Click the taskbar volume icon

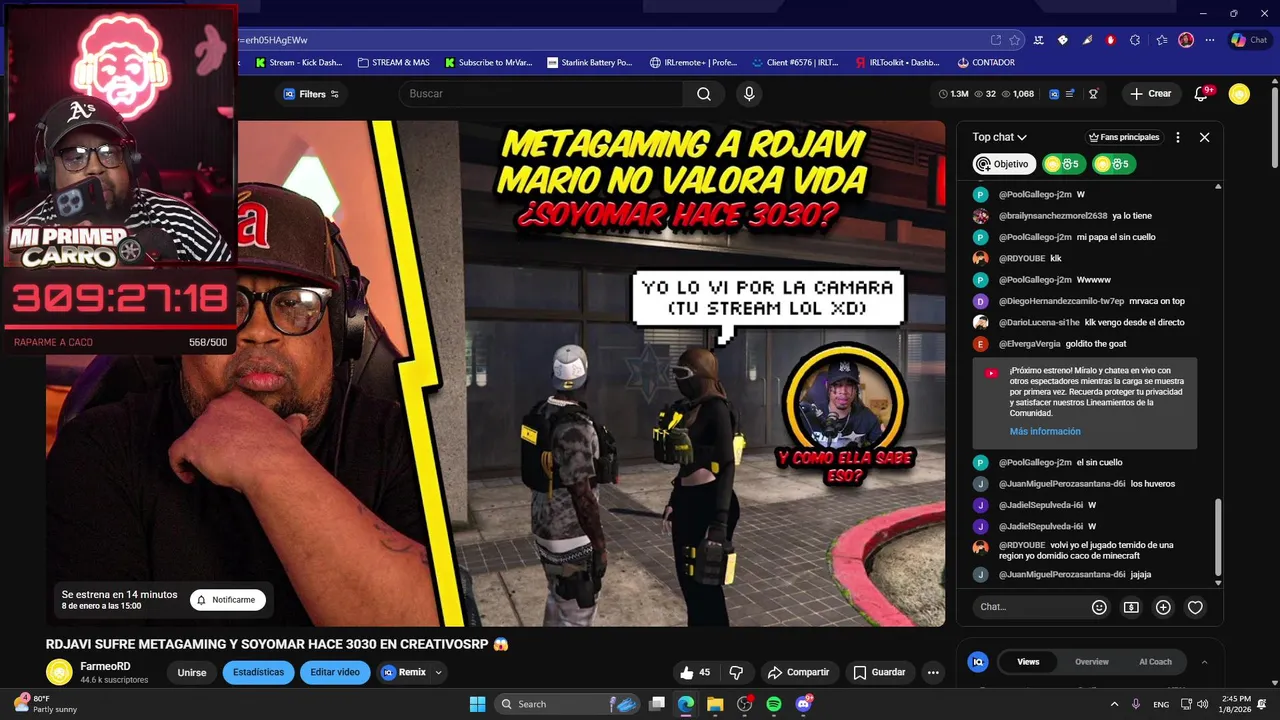click(x=1202, y=704)
